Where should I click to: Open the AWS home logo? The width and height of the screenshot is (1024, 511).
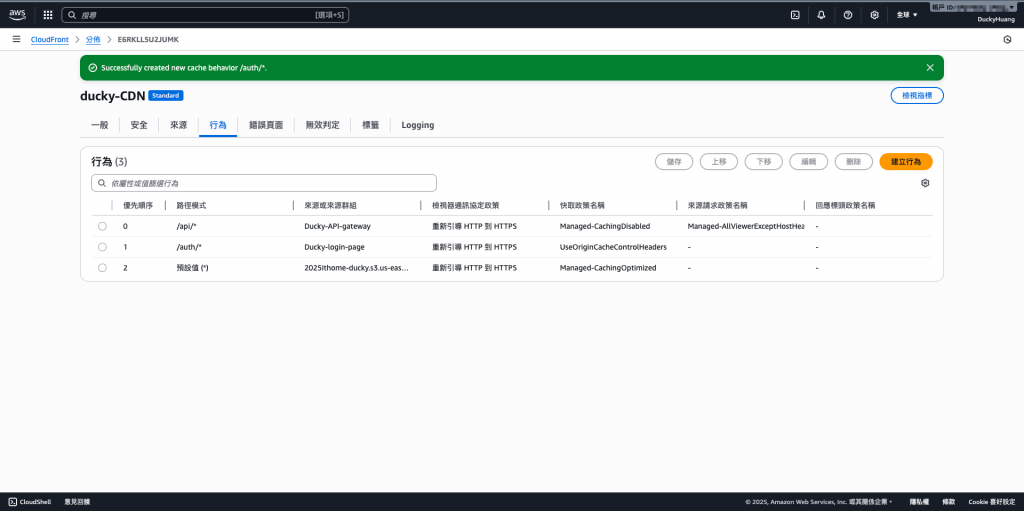17,14
